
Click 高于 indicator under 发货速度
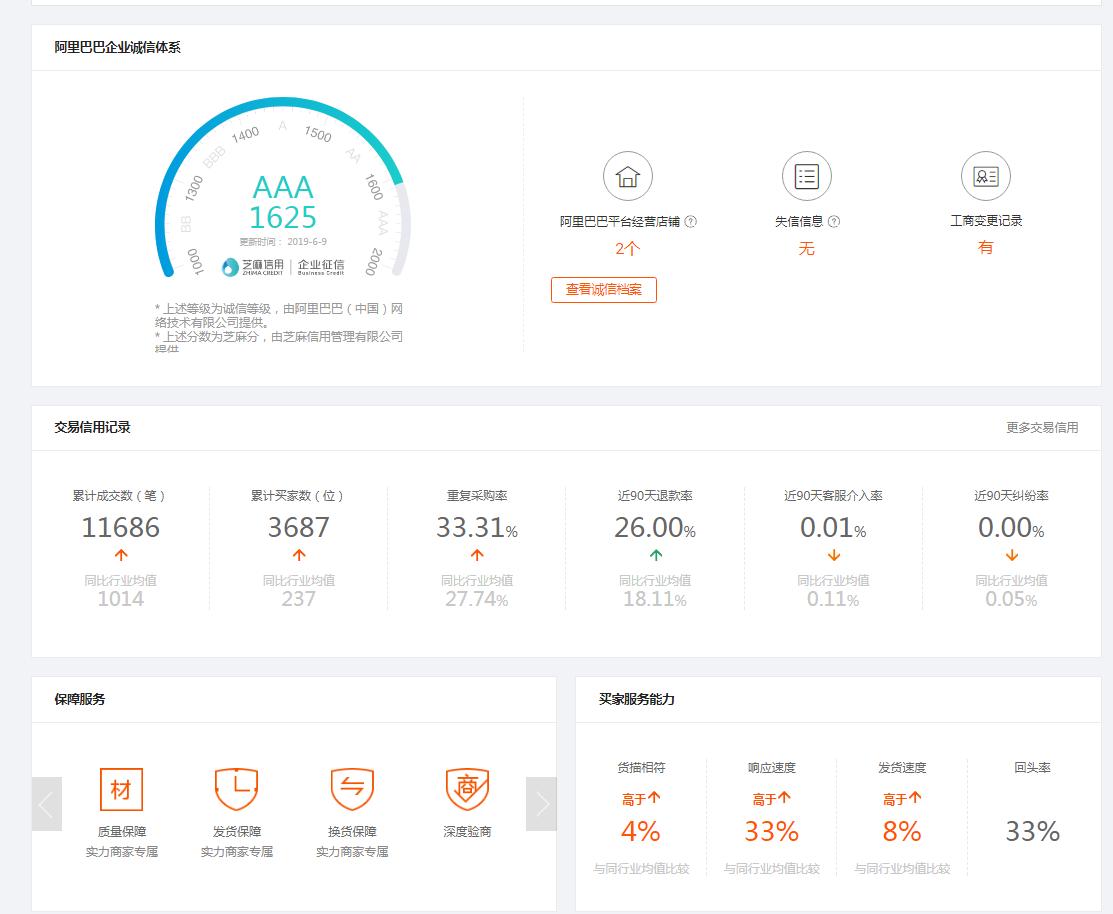pos(902,799)
